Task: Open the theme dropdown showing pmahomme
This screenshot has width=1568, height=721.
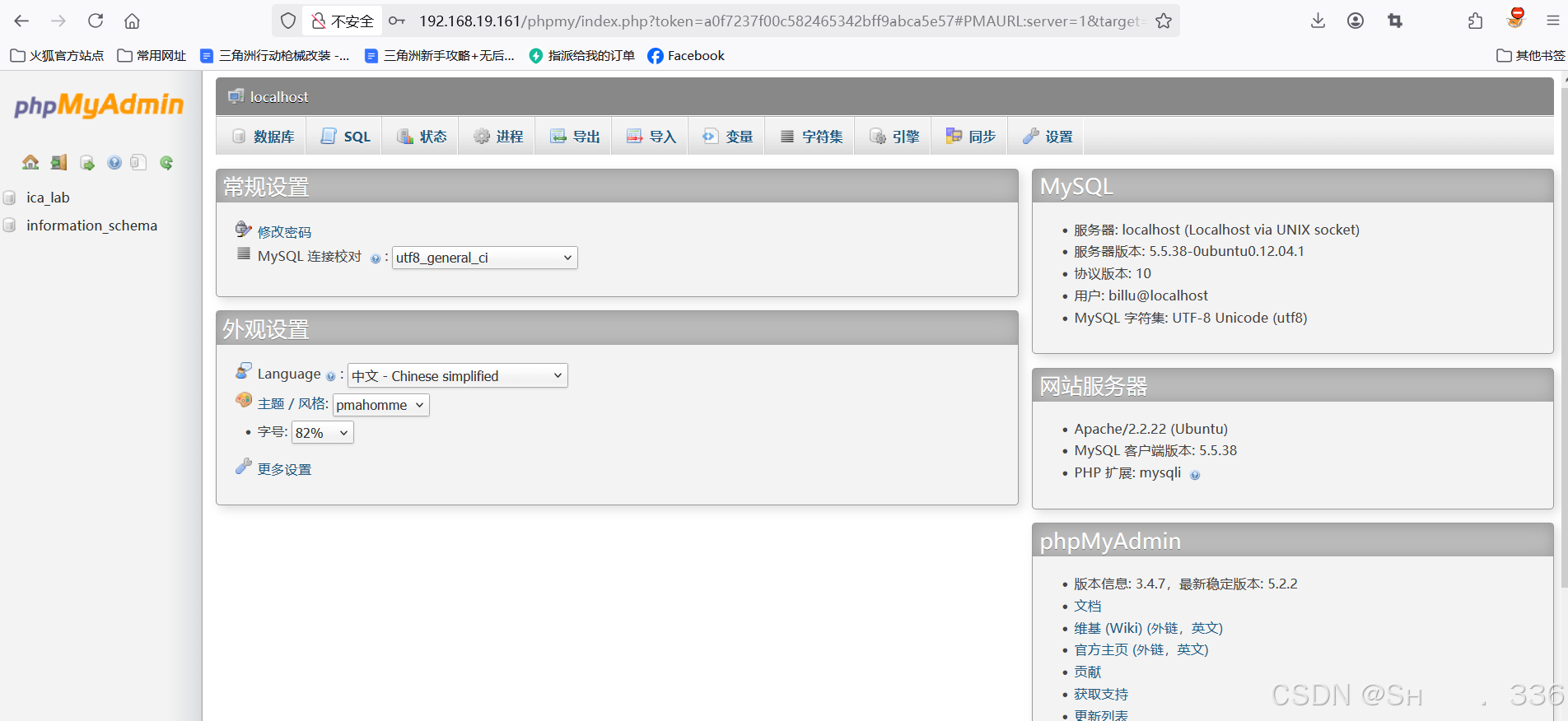Action: tap(381, 405)
